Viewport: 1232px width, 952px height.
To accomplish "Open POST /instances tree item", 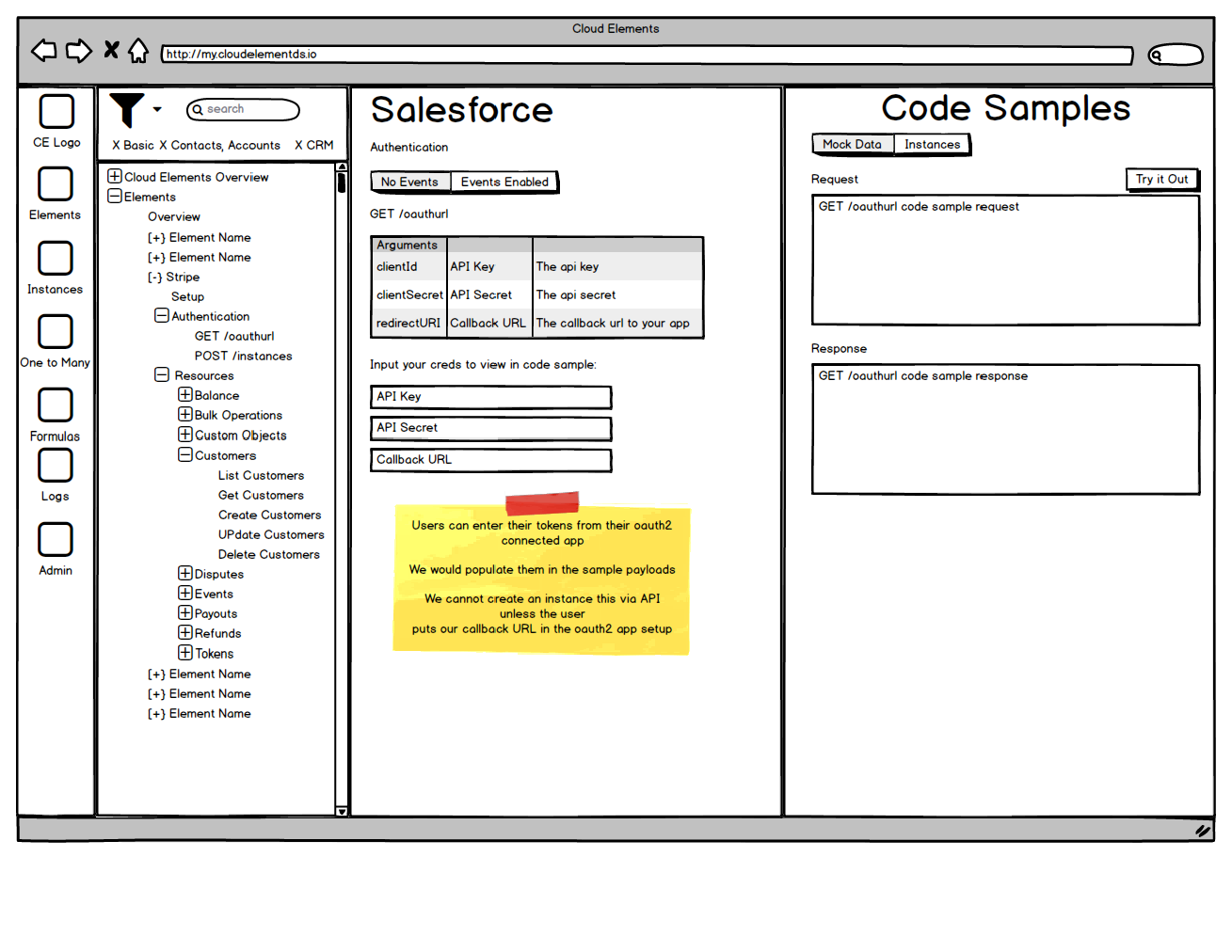I will (x=244, y=357).
